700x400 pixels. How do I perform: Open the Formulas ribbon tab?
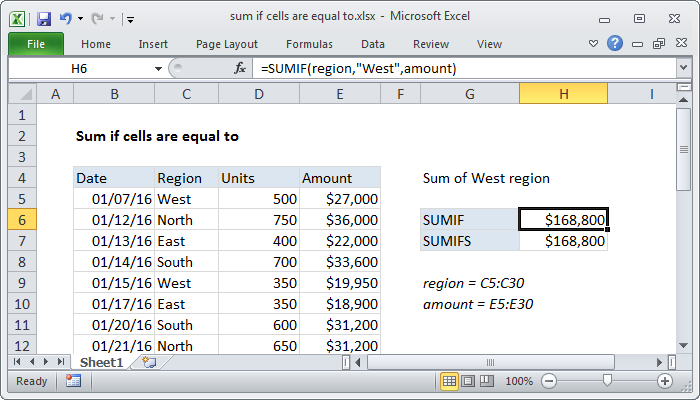pos(309,44)
